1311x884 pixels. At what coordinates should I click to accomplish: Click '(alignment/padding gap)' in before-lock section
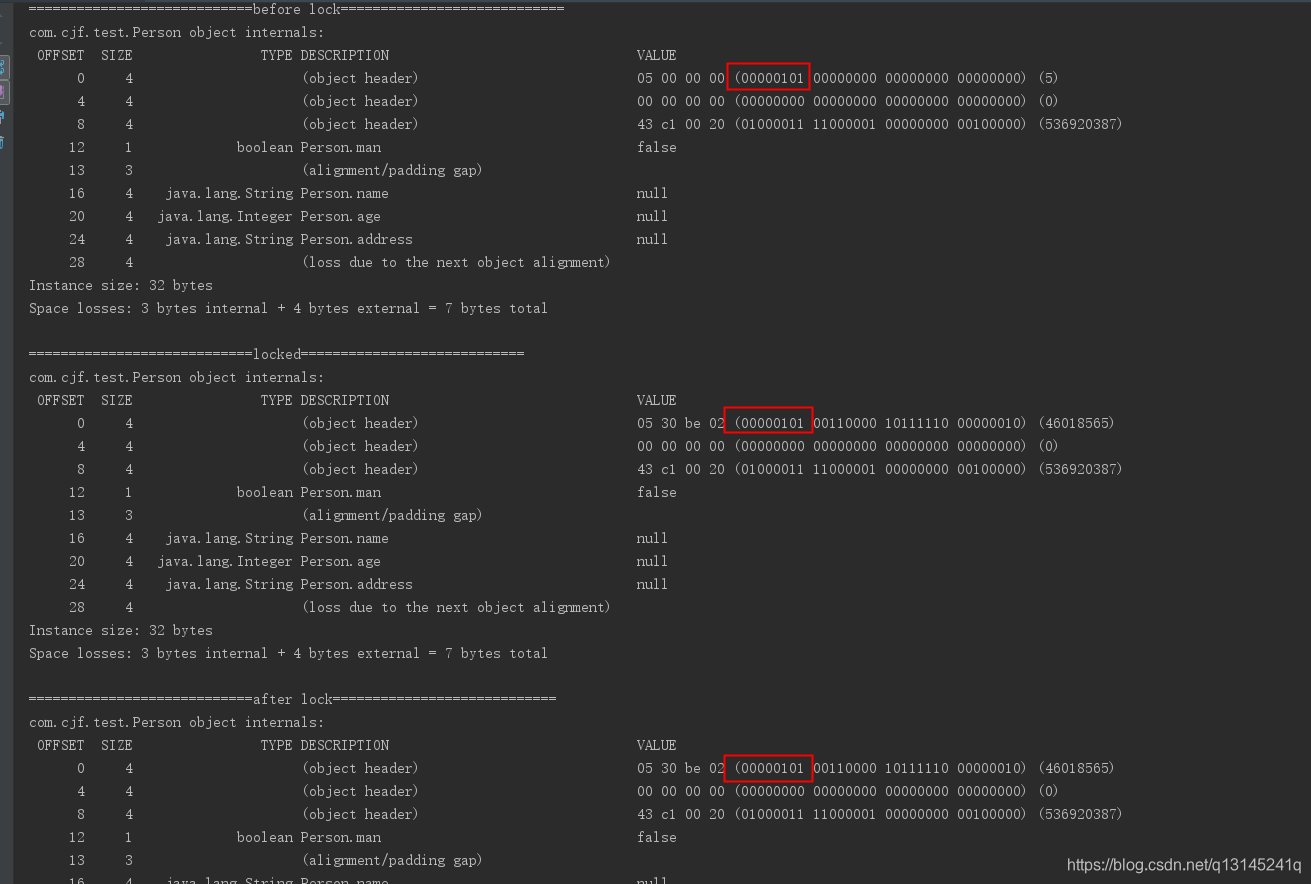(392, 170)
